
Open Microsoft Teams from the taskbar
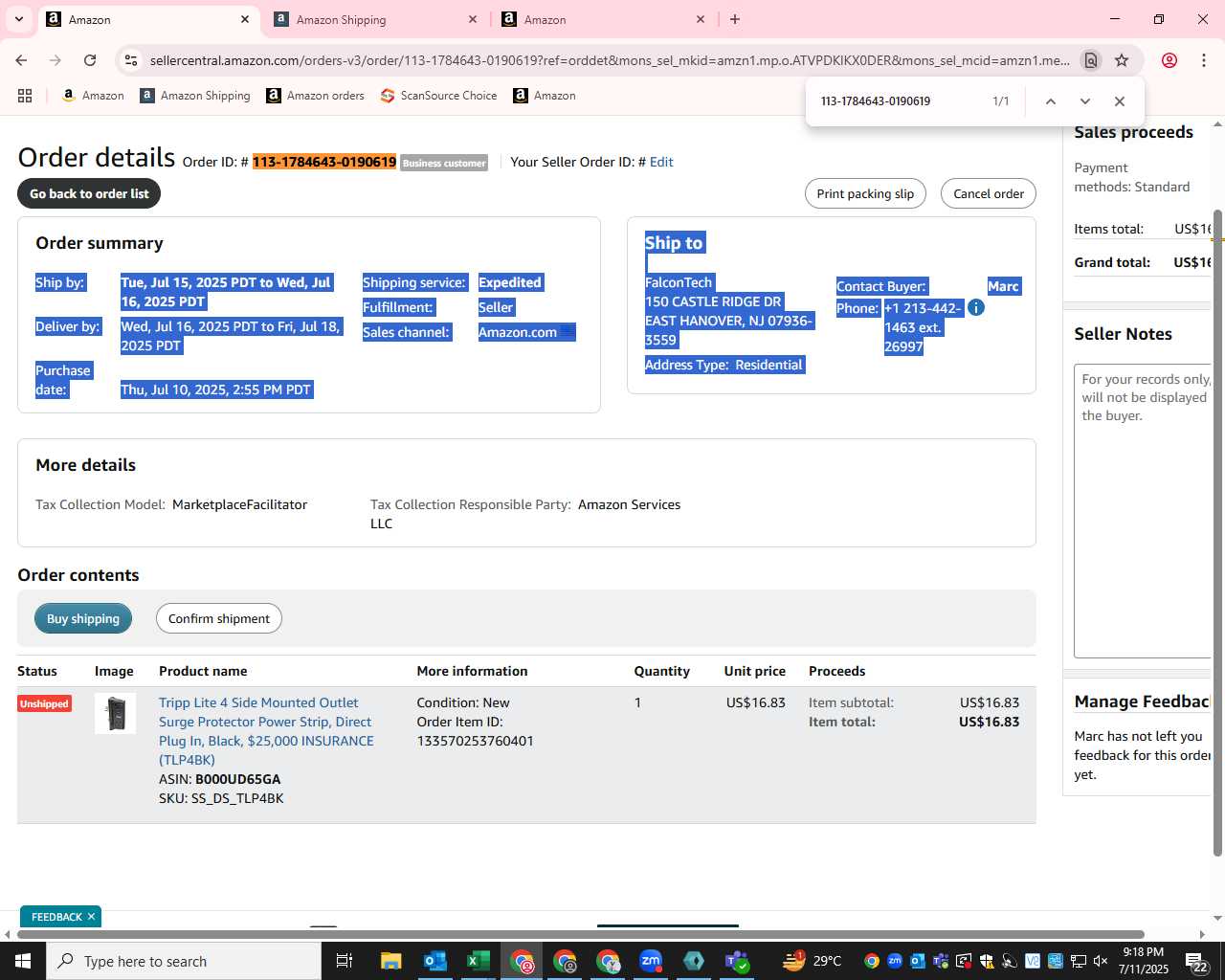click(x=737, y=961)
